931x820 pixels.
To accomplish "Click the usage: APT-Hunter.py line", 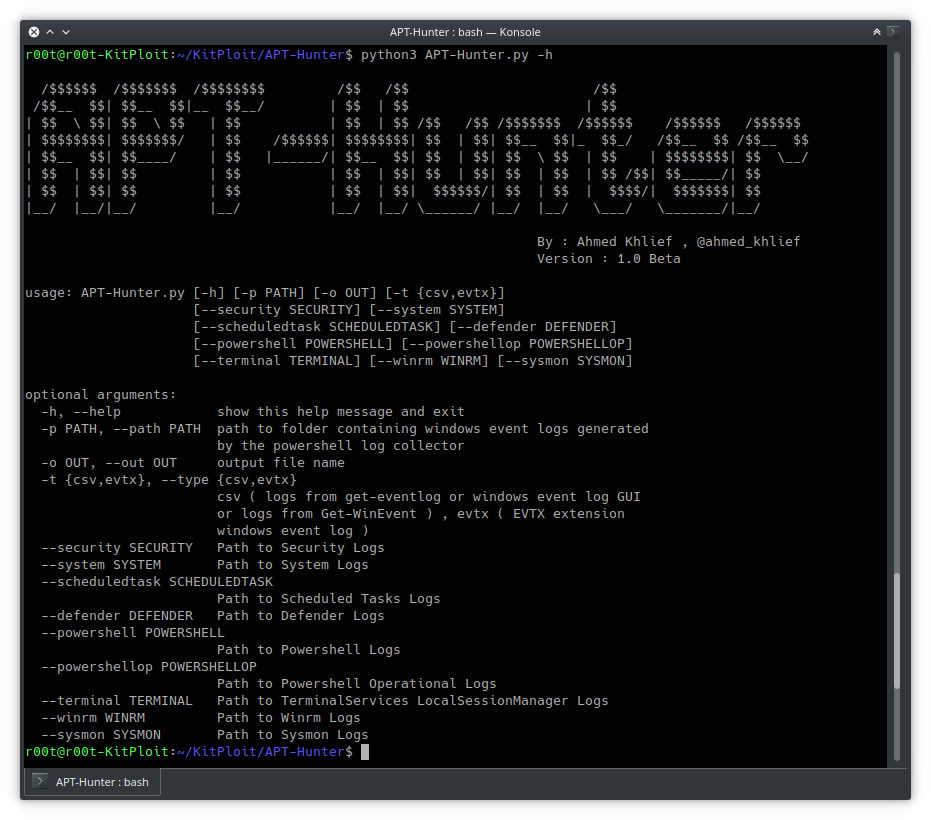I will [x=265, y=292].
